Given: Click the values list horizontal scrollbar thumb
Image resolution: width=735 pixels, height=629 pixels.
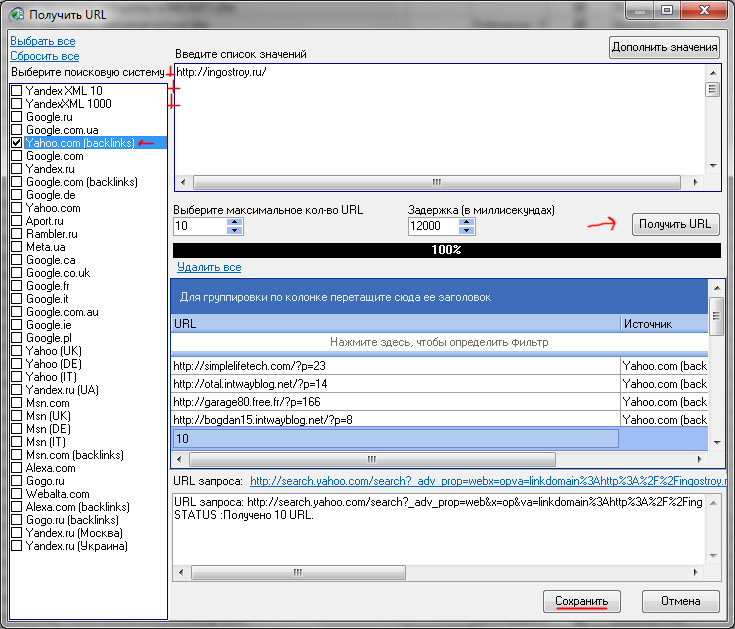Looking at the screenshot, I should pos(436,182).
